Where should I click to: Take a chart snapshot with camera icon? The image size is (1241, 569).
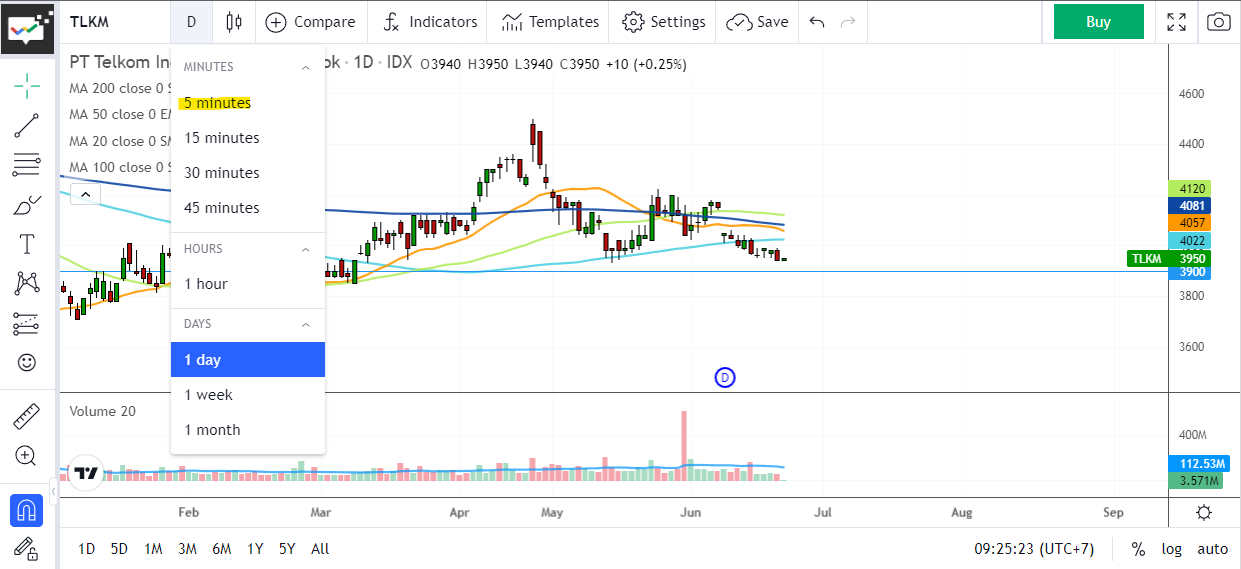click(x=1218, y=22)
